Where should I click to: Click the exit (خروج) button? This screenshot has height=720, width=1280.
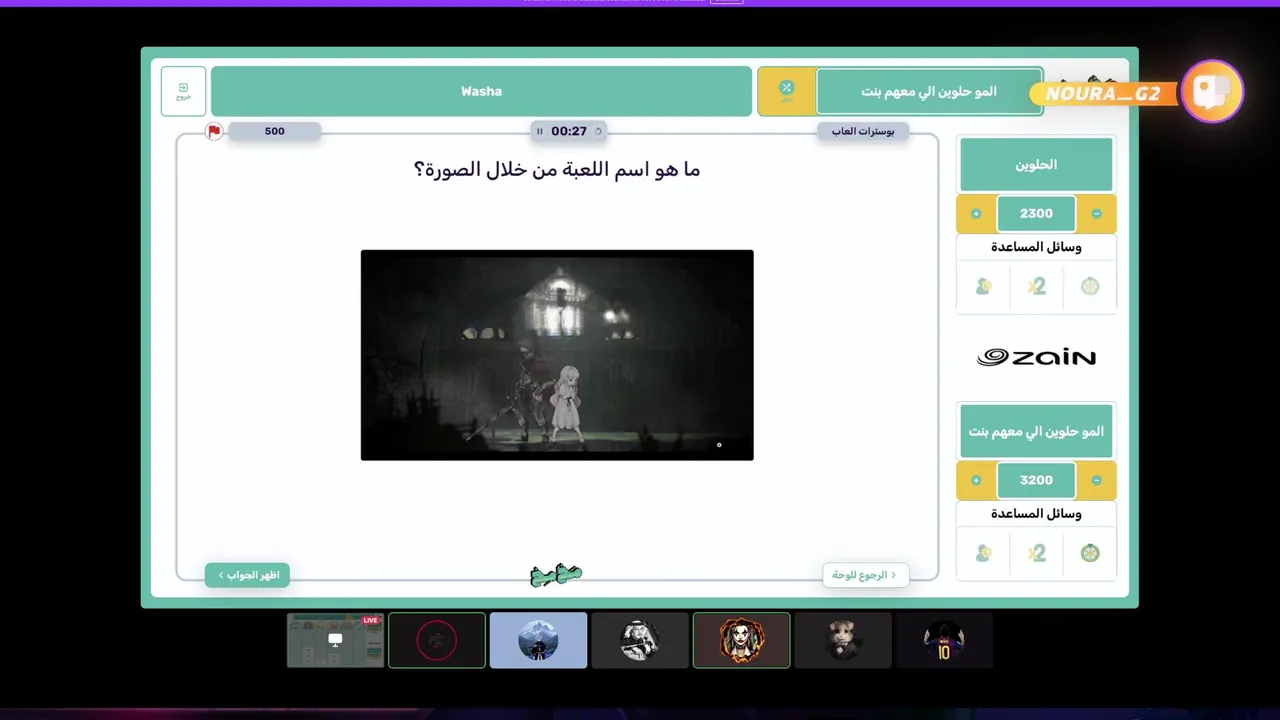pos(183,91)
